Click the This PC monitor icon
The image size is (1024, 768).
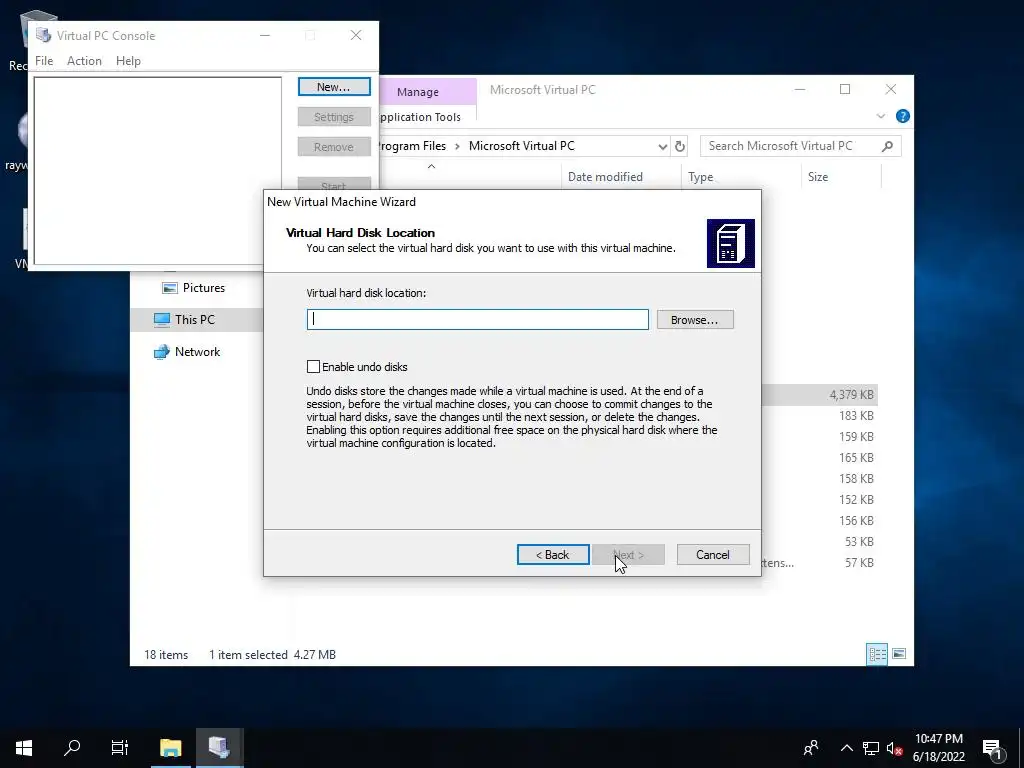(161, 319)
